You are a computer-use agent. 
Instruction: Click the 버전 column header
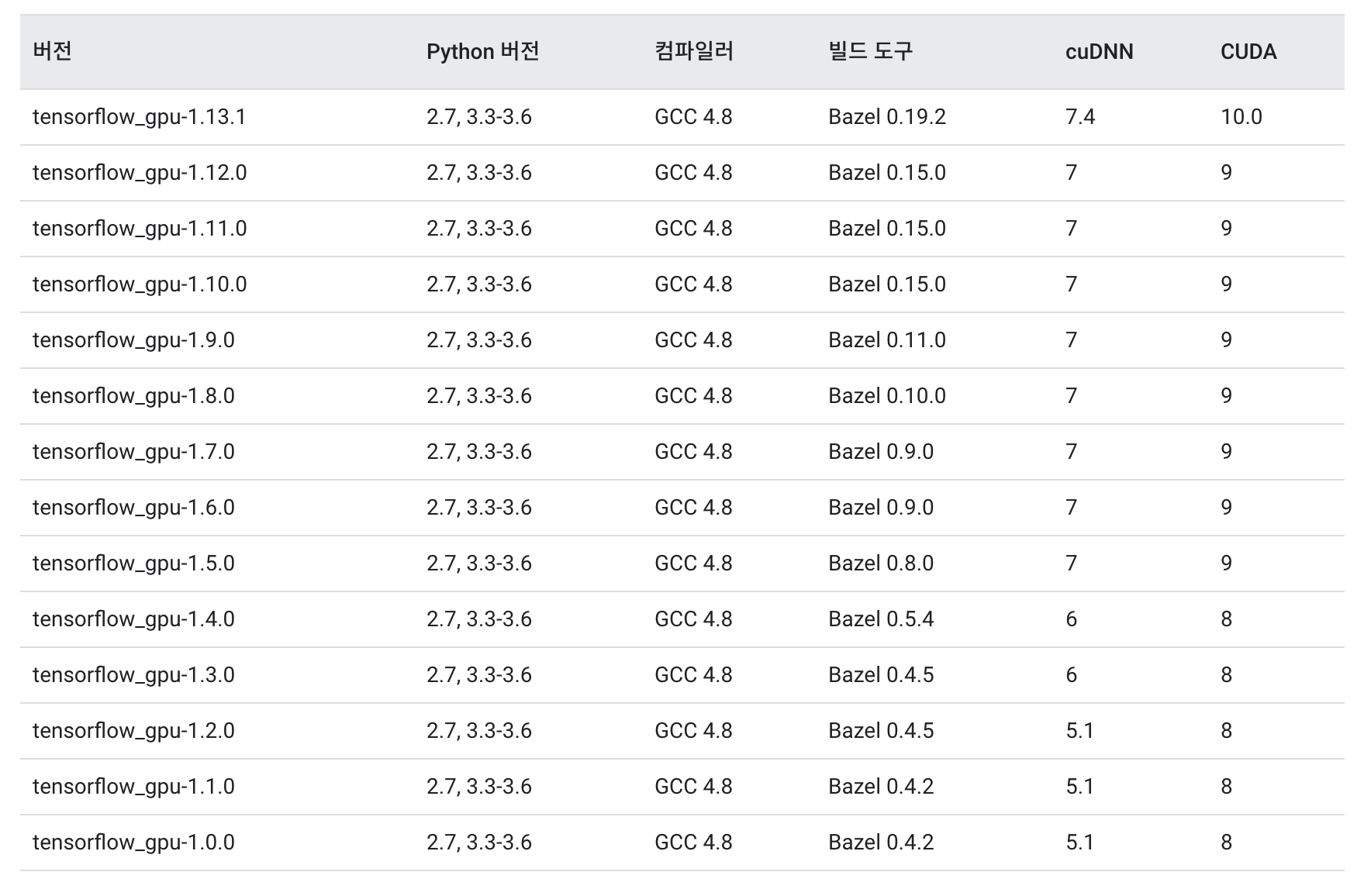coord(53,51)
